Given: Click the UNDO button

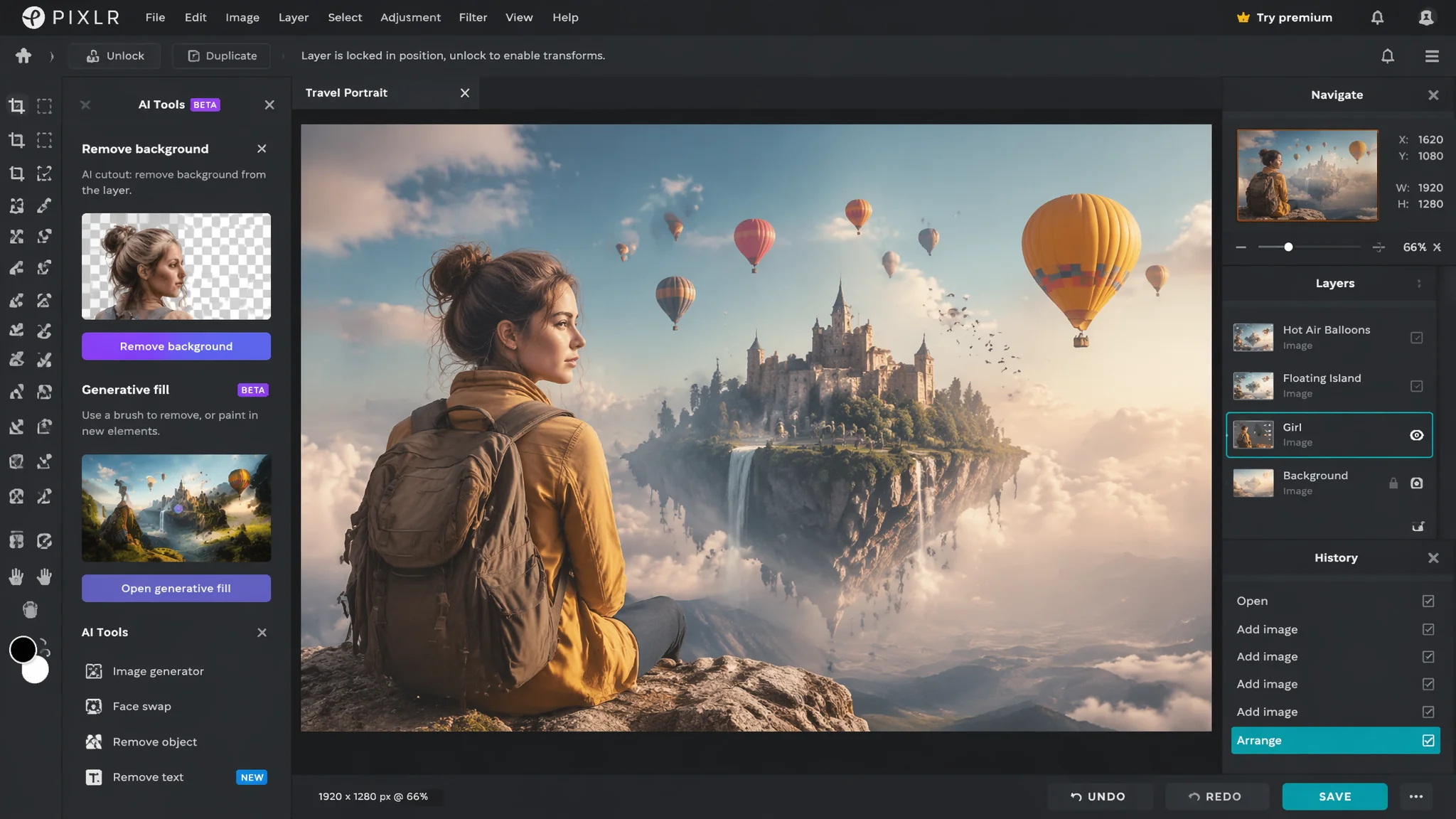Looking at the screenshot, I should pos(1098,796).
